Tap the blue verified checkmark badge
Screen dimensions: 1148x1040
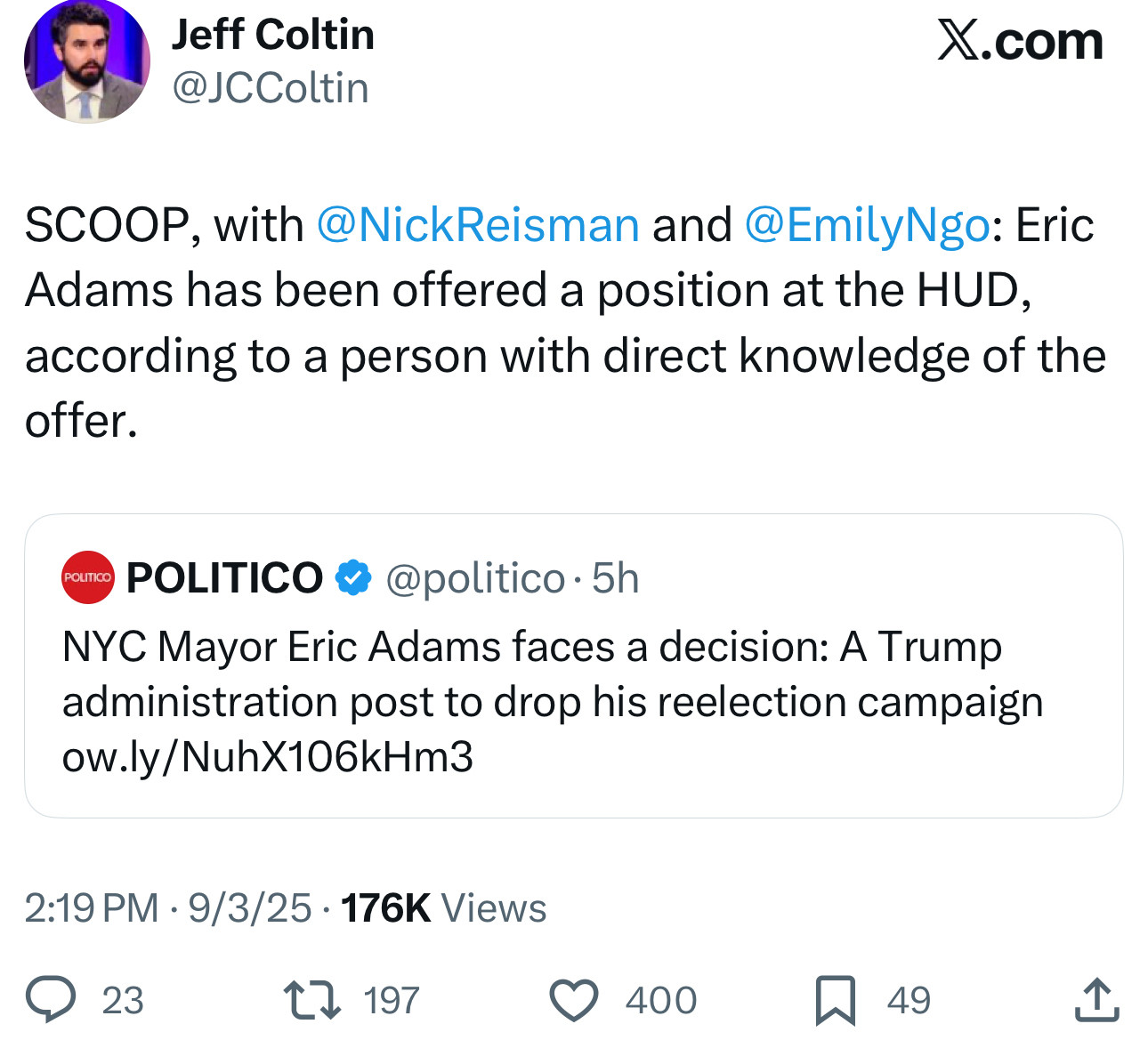point(353,577)
